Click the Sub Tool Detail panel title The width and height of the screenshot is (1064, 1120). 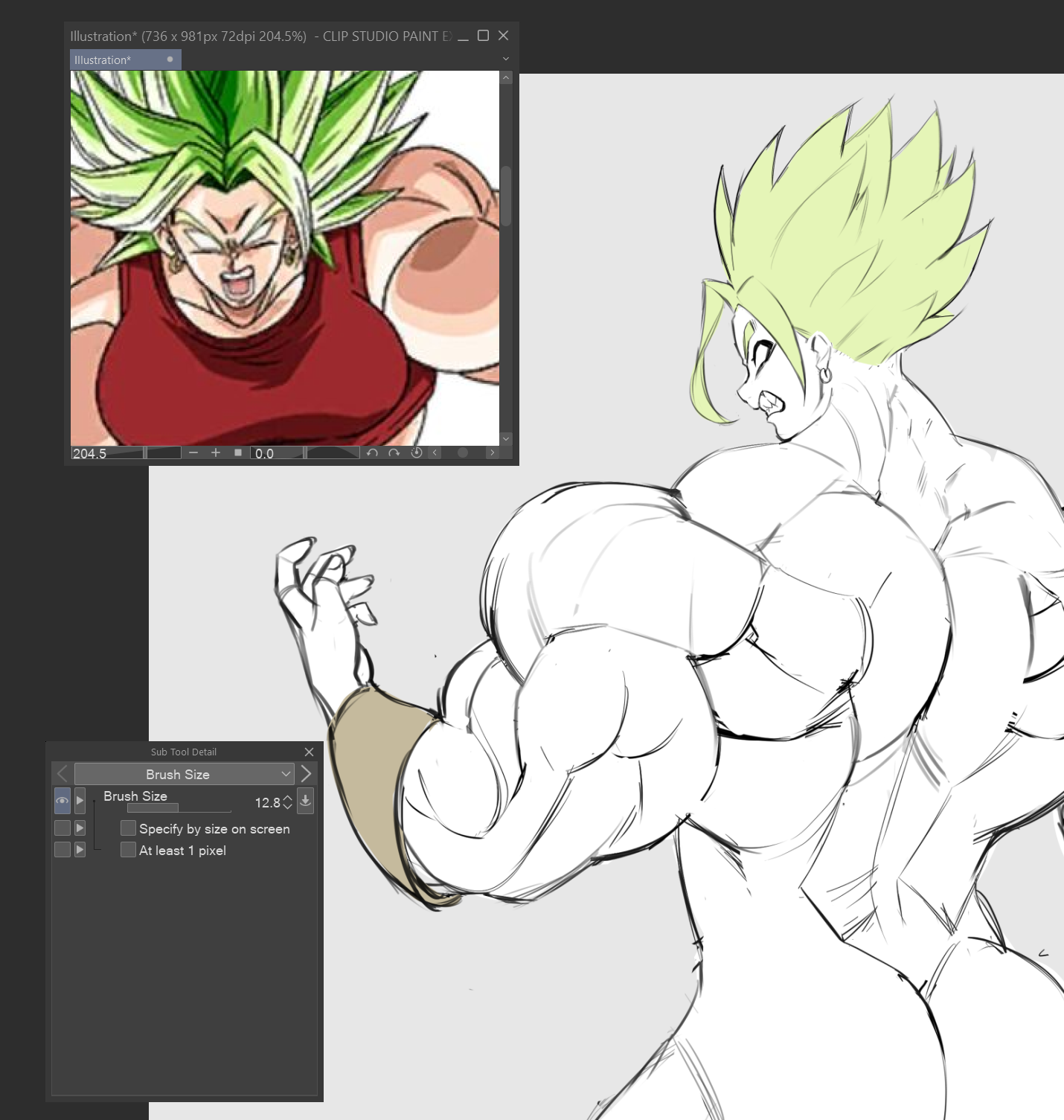point(184,752)
